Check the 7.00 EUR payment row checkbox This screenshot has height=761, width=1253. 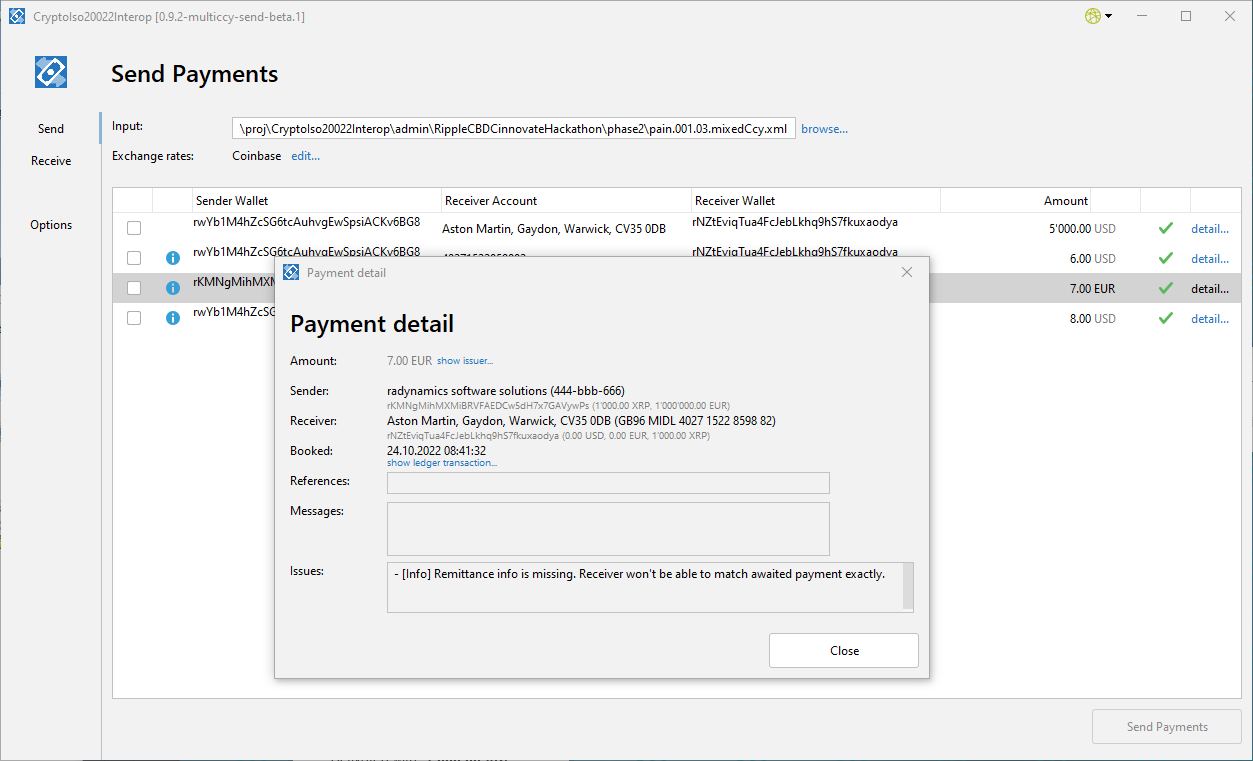click(133, 288)
